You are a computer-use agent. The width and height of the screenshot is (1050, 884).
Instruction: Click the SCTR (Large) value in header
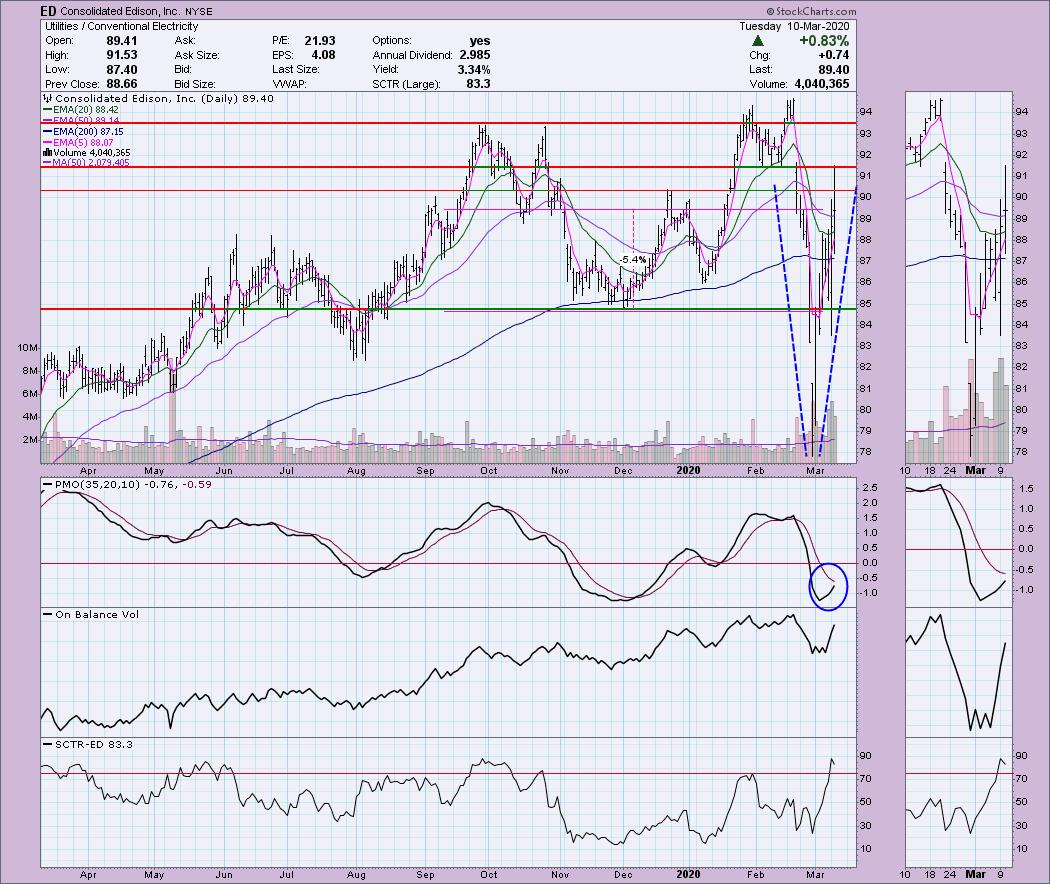[478, 84]
